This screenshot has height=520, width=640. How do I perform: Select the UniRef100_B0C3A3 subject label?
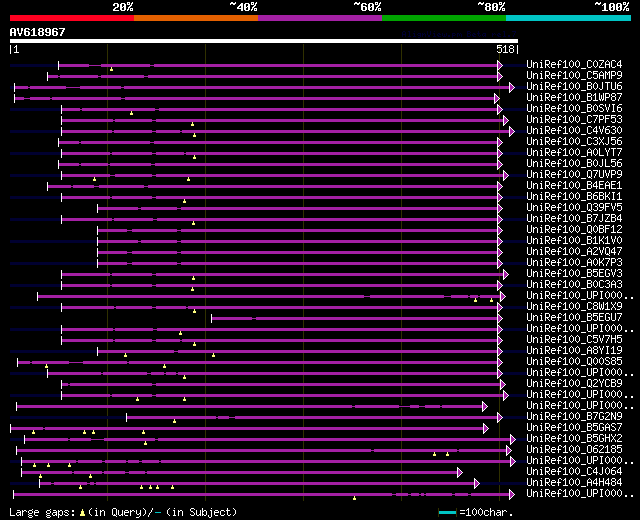pyautogui.click(x=574, y=285)
